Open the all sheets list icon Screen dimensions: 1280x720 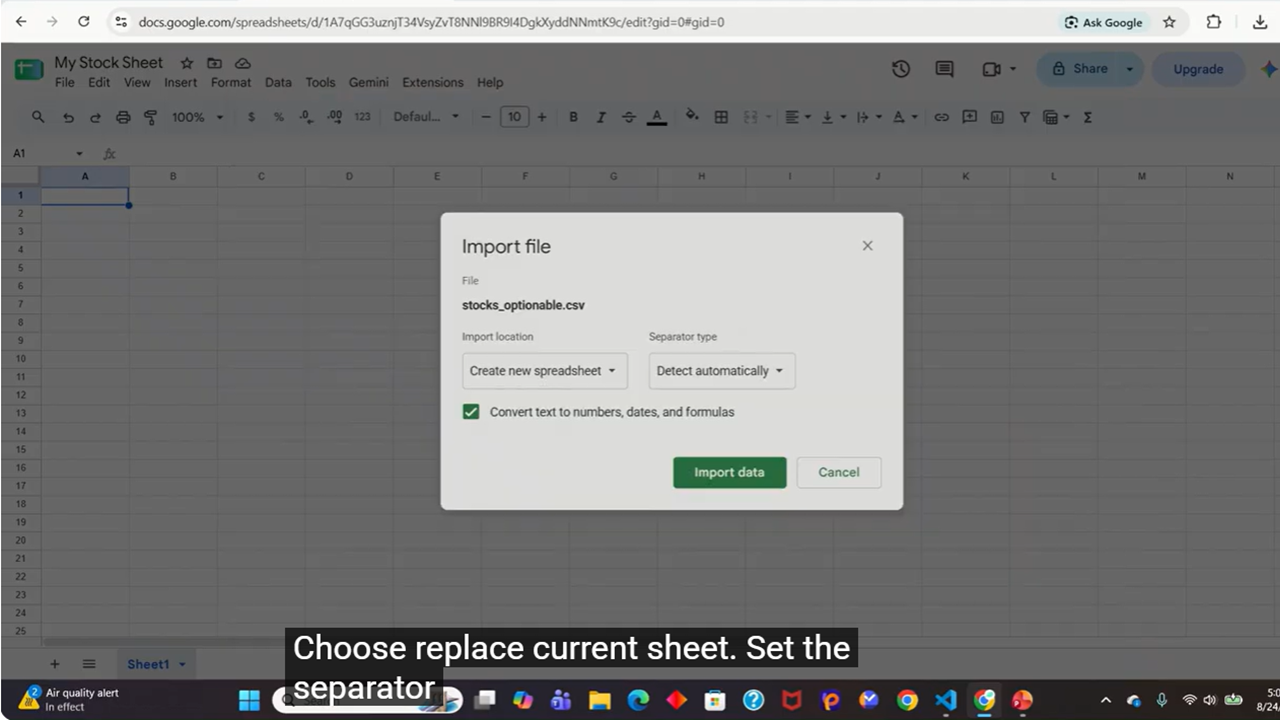[89, 664]
